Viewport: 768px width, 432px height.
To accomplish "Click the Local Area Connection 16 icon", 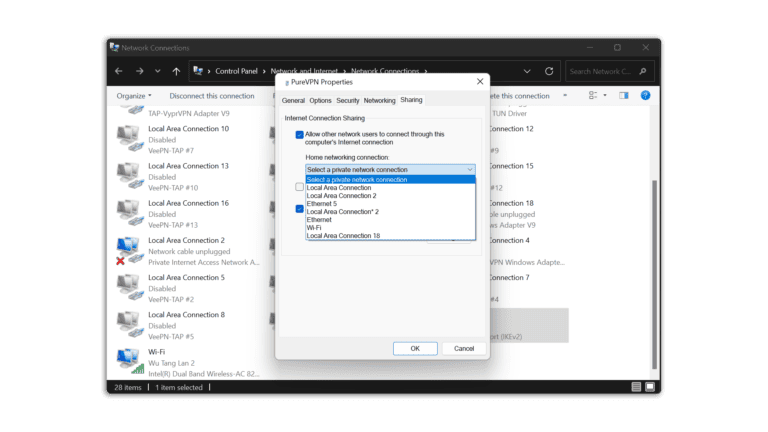I will tap(128, 209).
